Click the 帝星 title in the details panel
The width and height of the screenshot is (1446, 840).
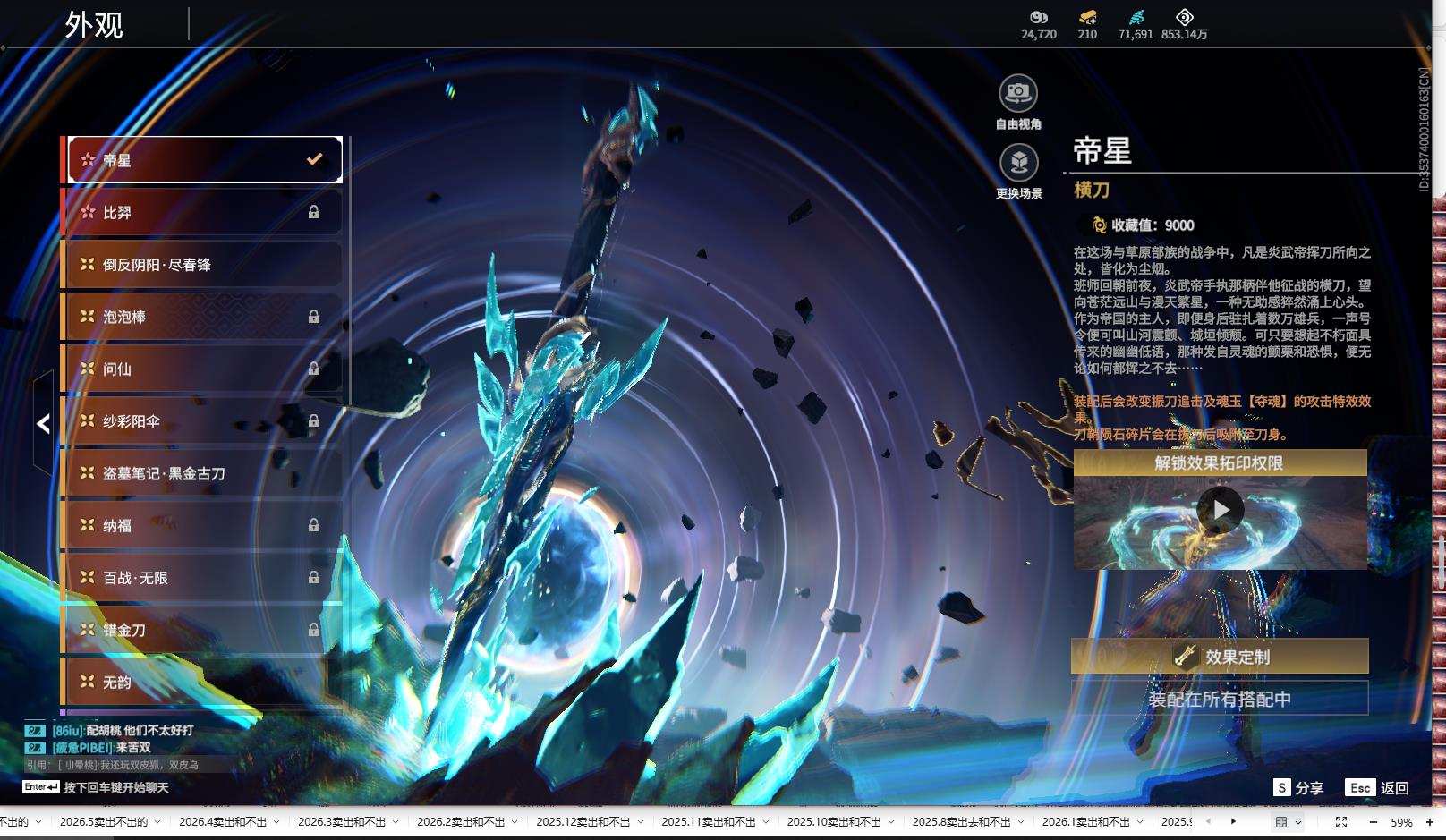click(x=1102, y=150)
